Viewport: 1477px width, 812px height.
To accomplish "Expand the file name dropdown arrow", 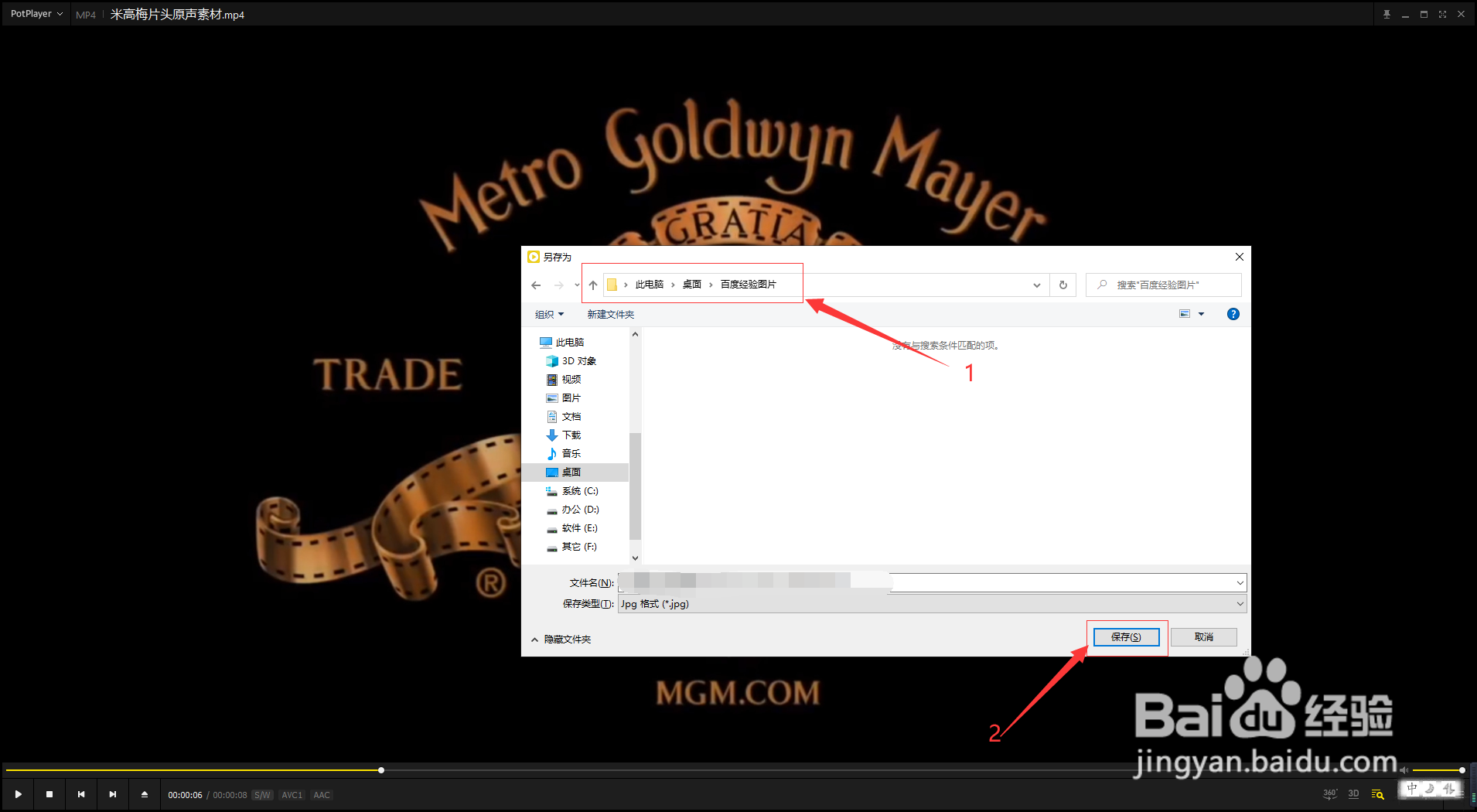I will coord(1240,582).
